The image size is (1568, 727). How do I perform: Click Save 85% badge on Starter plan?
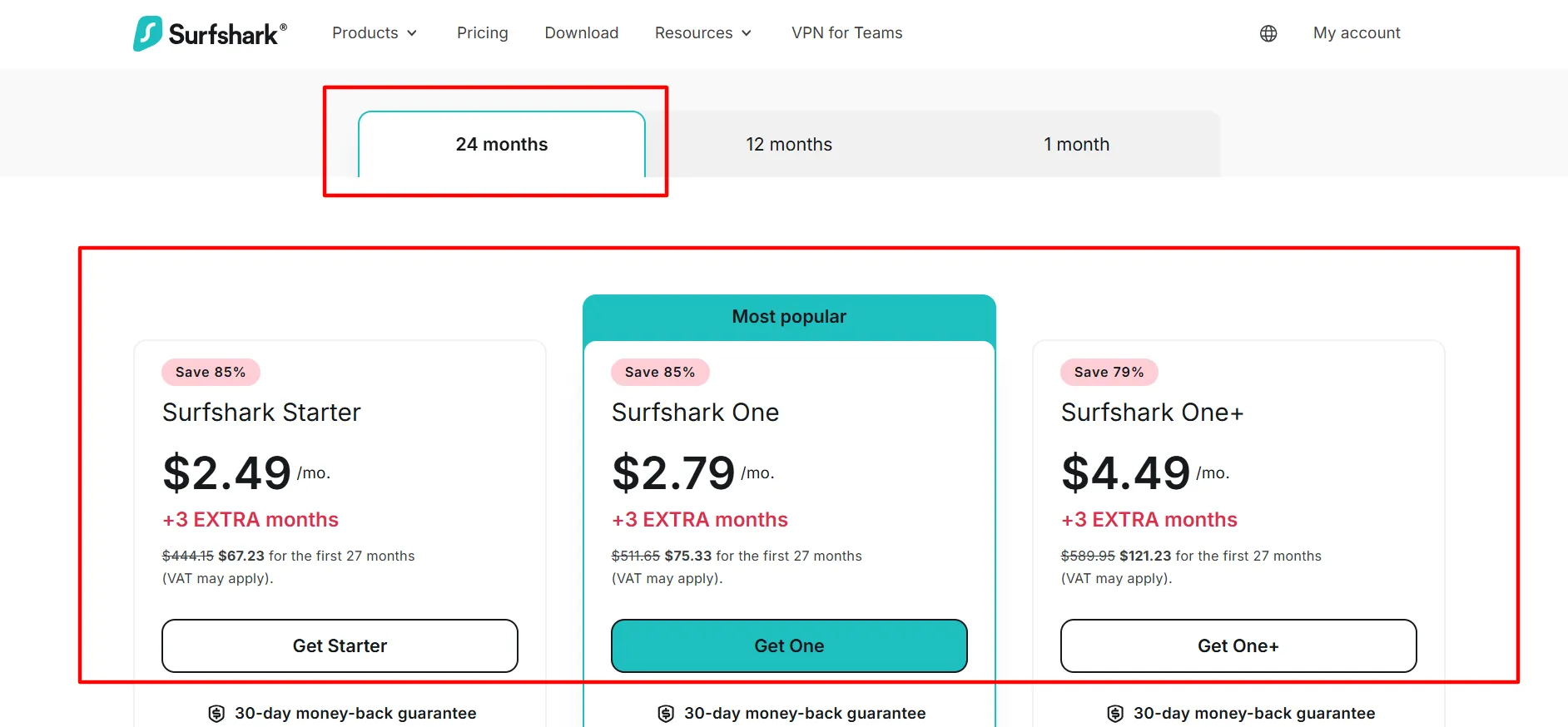211,373
